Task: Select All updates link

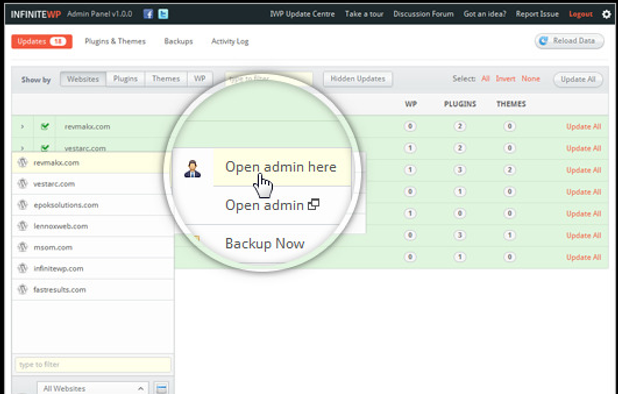Action: pyautogui.click(x=485, y=79)
